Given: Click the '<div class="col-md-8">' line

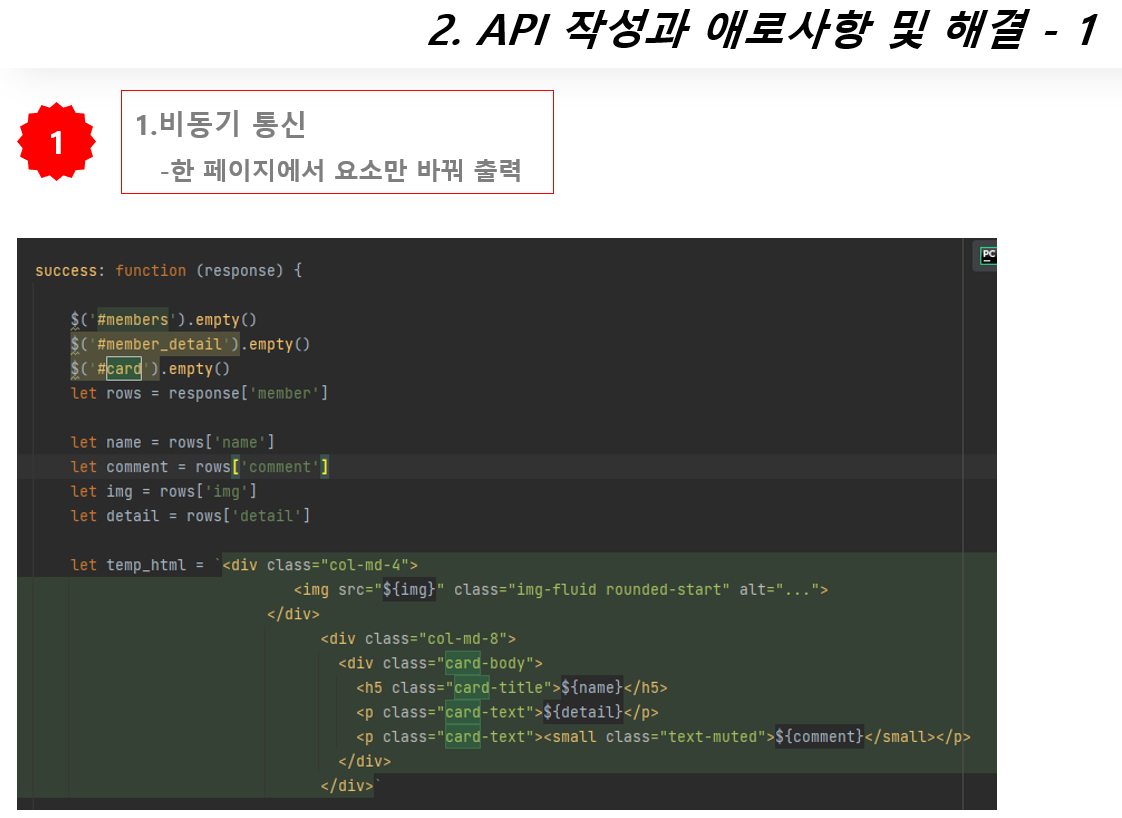Looking at the screenshot, I should (x=418, y=638).
